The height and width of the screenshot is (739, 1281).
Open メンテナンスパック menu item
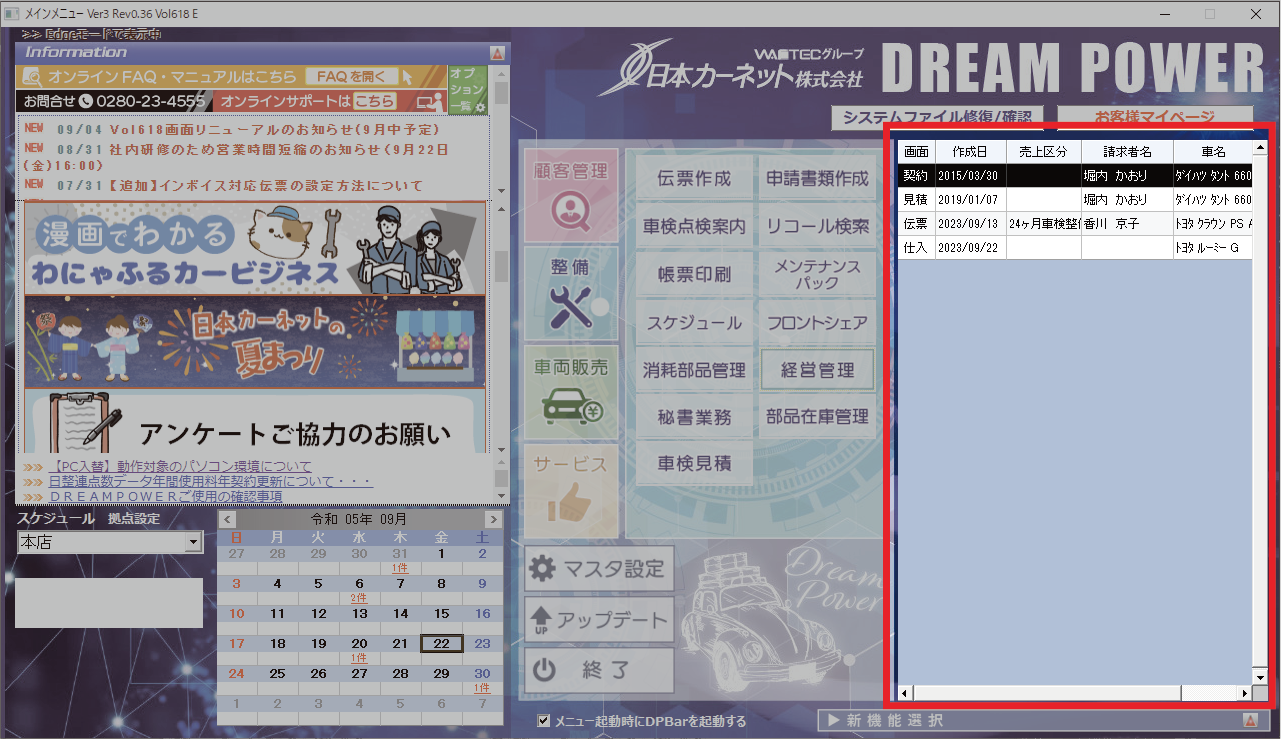817,275
